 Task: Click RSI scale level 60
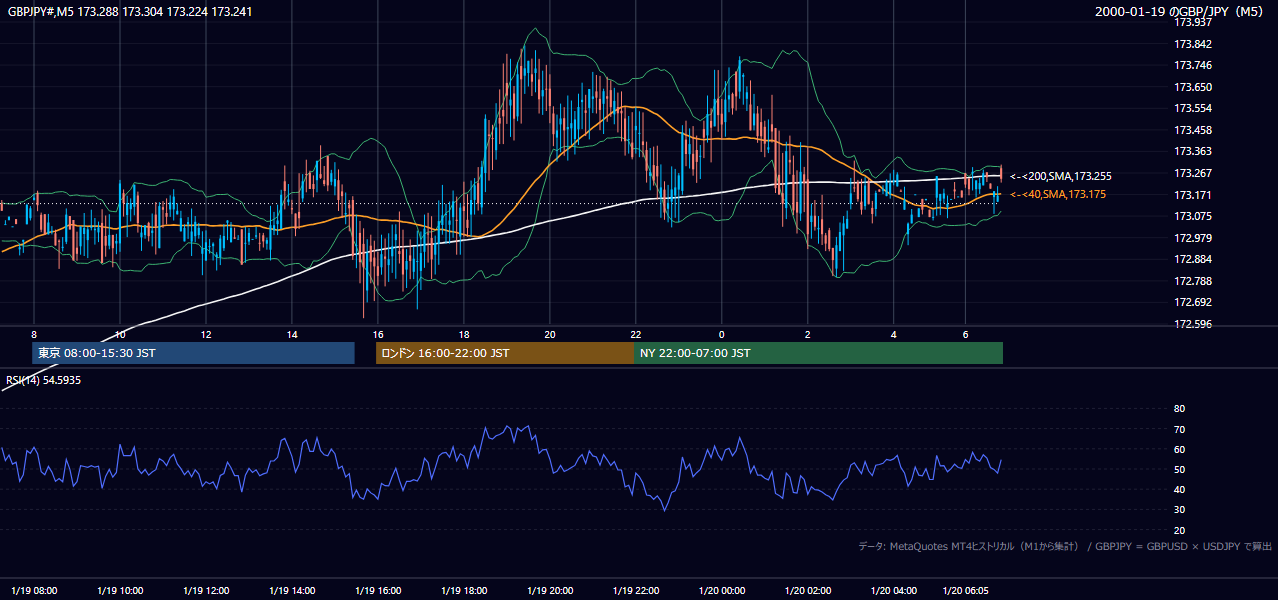[1179, 449]
